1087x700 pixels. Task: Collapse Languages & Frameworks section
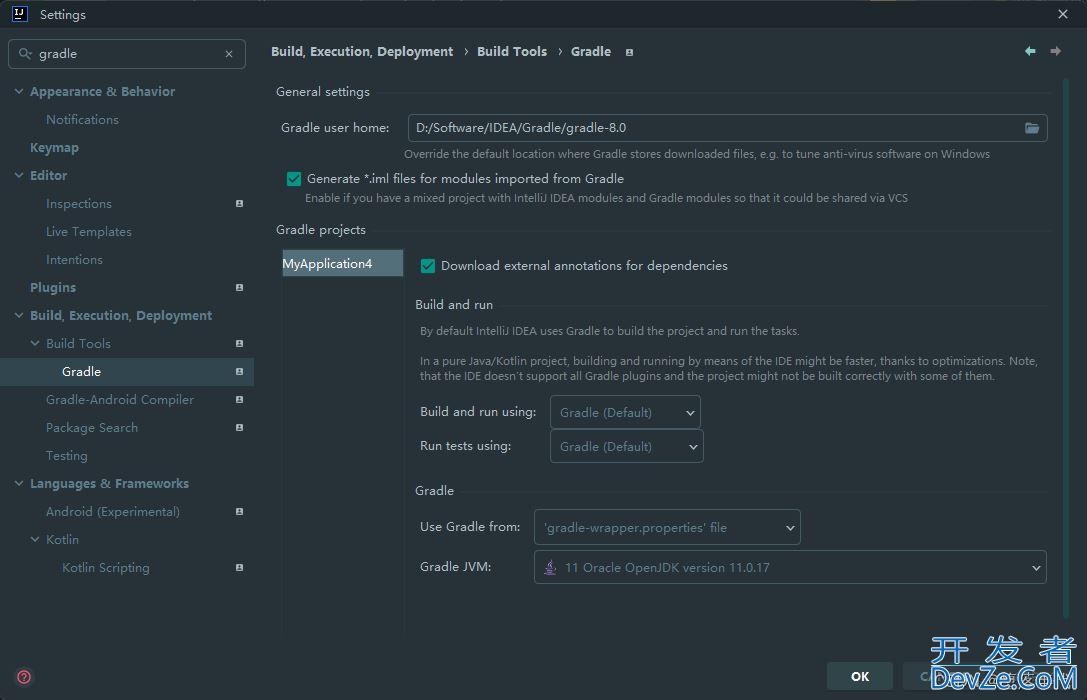[19, 484]
